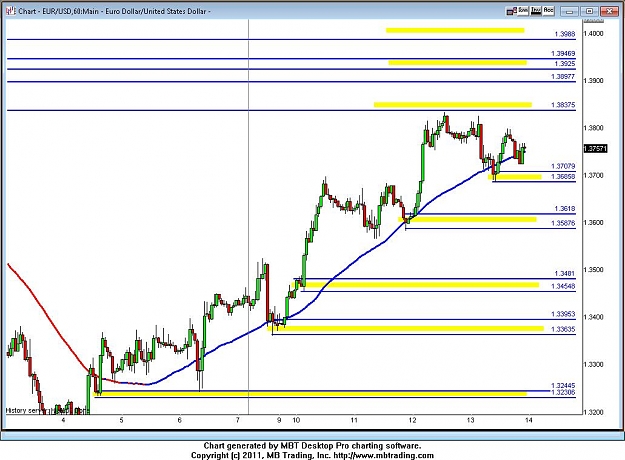625x460 pixels.
Task: Click the 1.3600 price axis label
Action: click(x=593, y=222)
